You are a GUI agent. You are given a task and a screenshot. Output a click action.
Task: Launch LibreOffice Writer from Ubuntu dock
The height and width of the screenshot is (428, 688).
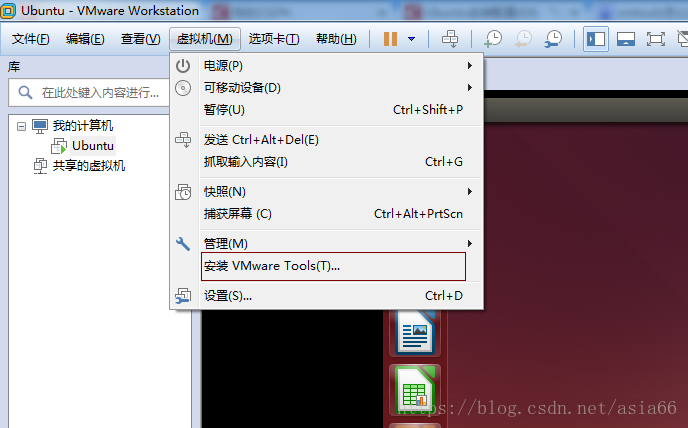[x=415, y=332]
